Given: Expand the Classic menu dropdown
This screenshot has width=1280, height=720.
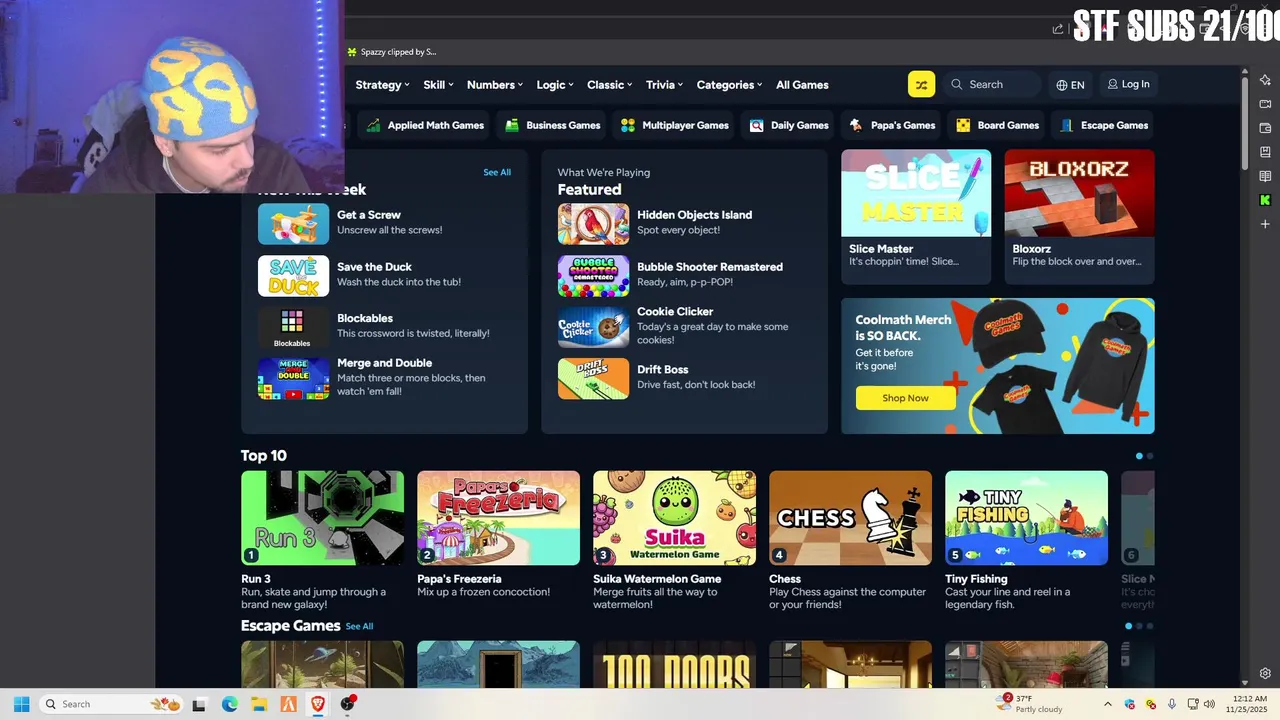Looking at the screenshot, I should (610, 85).
